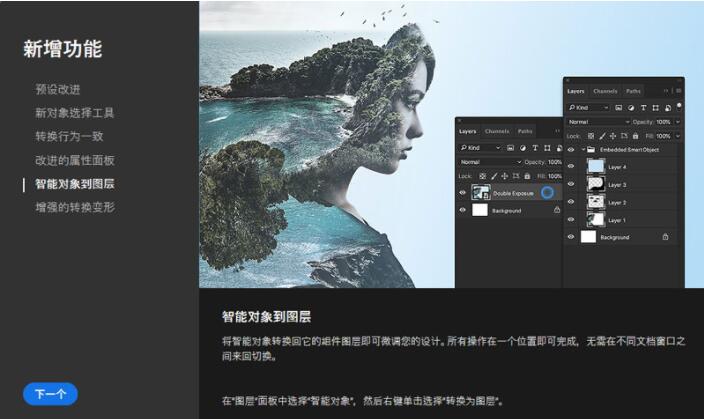Click Fill 100% field in Embedded Smart Object panel
704x419 pixels.
coord(664,136)
